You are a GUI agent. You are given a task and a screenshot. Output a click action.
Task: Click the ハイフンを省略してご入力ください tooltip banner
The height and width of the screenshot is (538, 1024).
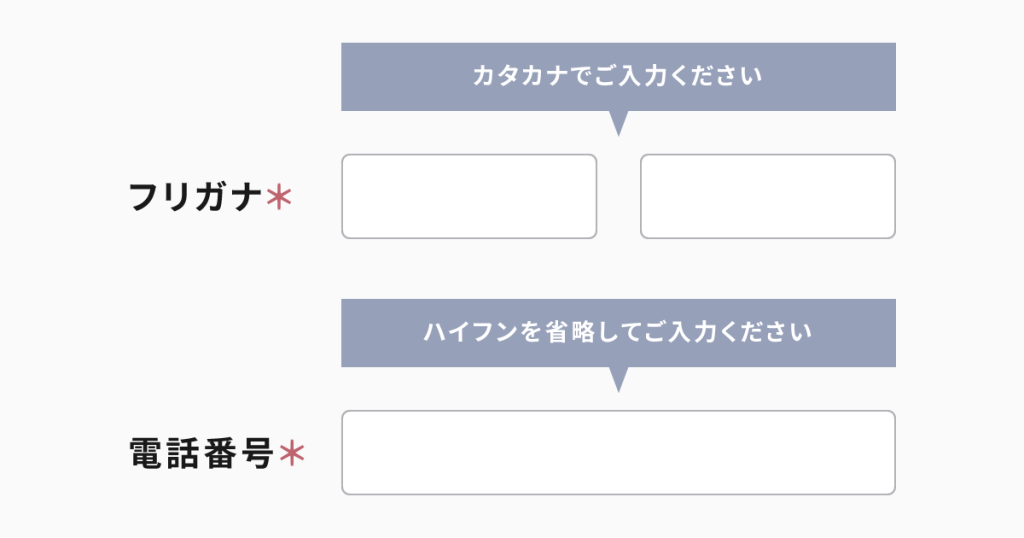coord(618,332)
